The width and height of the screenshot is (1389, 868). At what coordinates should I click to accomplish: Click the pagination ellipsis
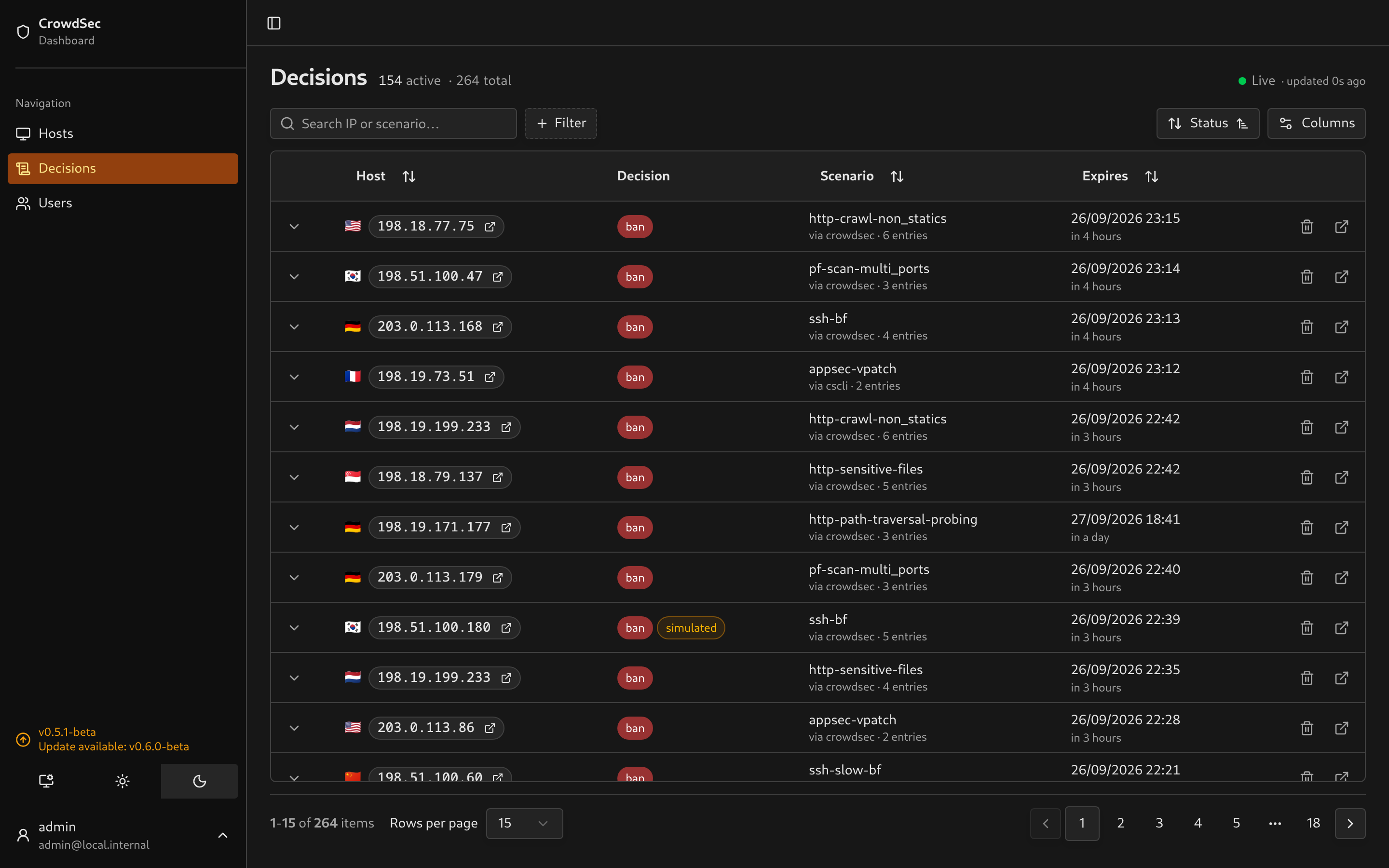[1275, 823]
